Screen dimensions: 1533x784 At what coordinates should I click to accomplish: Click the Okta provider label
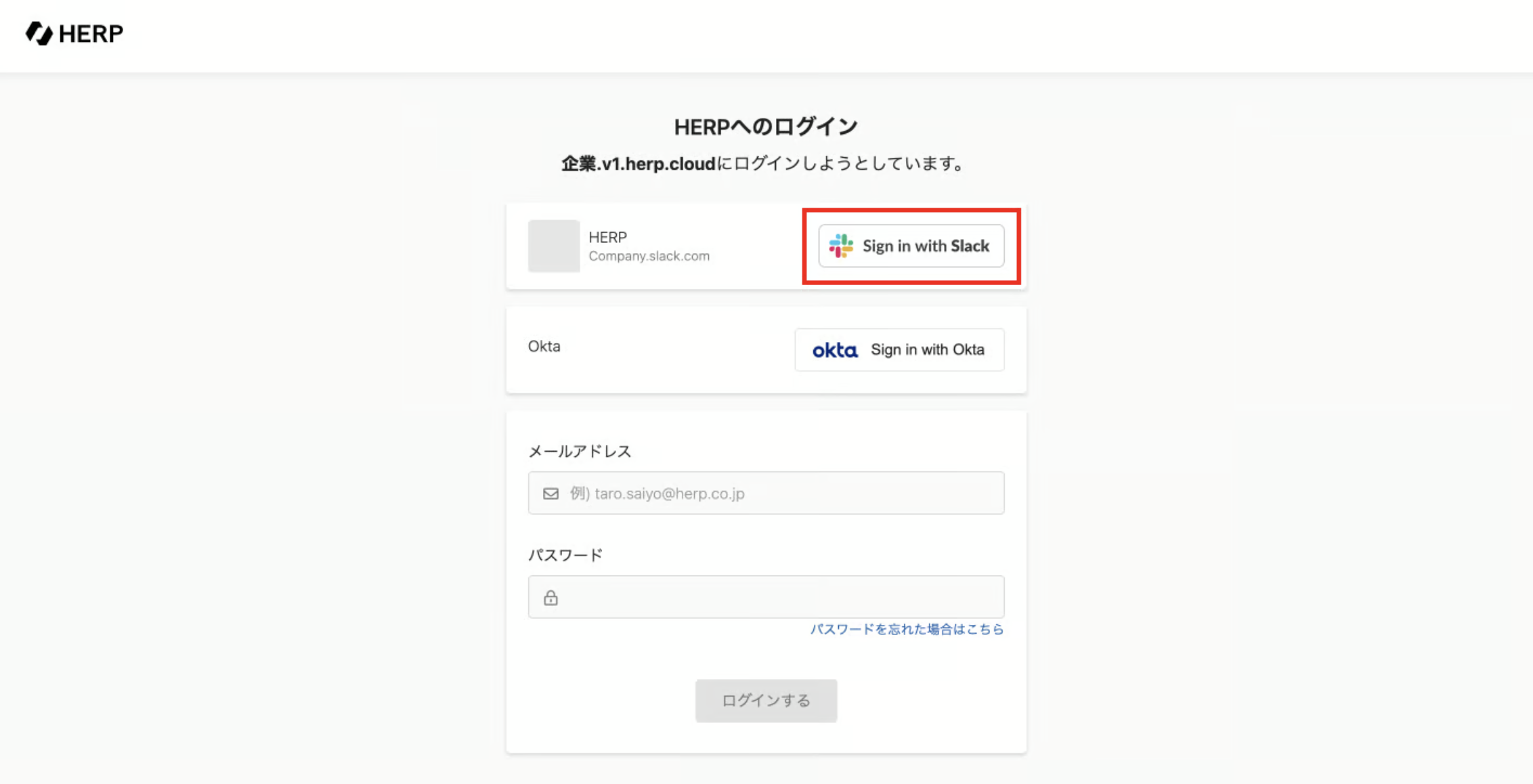point(544,347)
